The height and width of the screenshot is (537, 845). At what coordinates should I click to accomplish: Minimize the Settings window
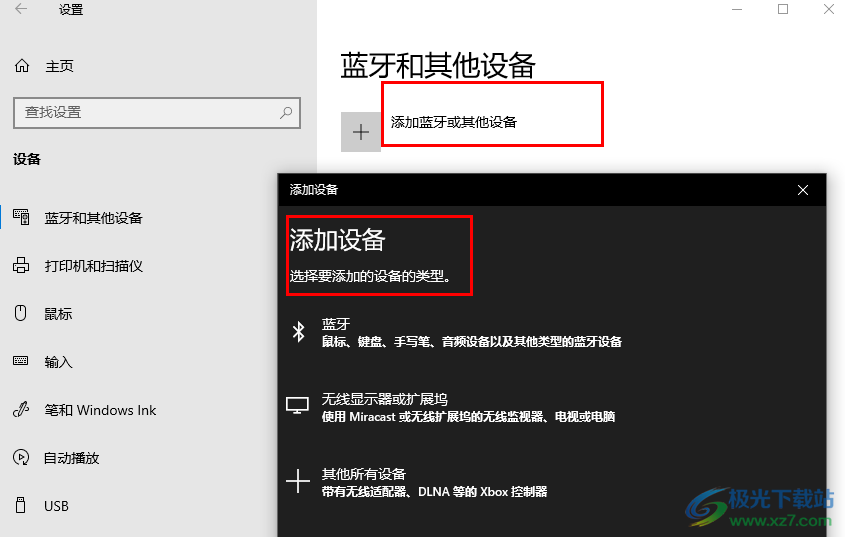pos(737,9)
